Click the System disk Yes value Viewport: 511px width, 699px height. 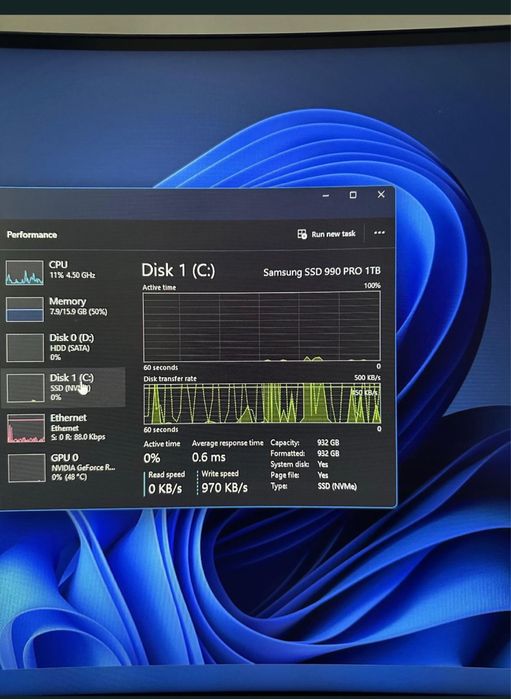tap(323, 465)
